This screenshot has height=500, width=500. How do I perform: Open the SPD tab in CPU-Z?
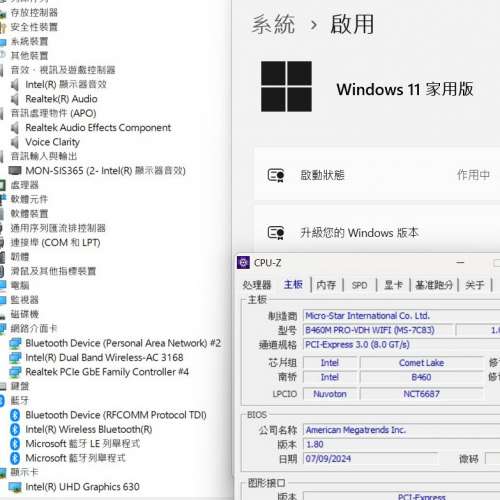(x=359, y=285)
